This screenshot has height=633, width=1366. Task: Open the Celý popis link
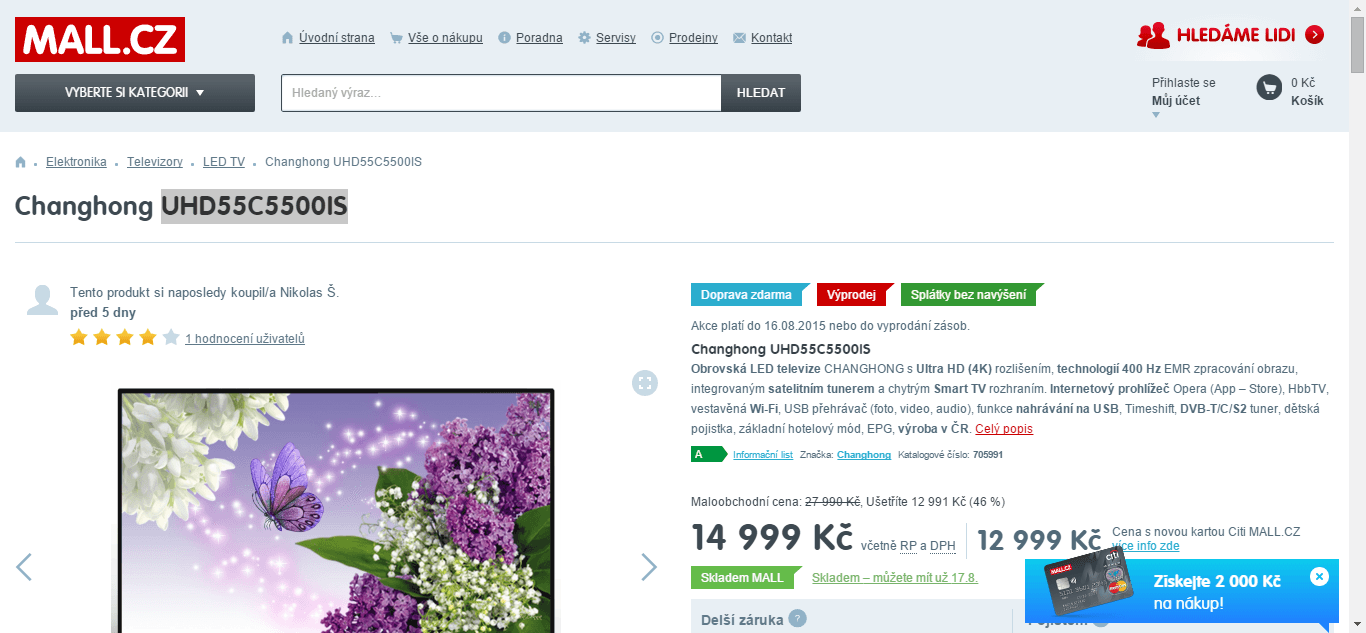pyautogui.click(x=1004, y=429)
